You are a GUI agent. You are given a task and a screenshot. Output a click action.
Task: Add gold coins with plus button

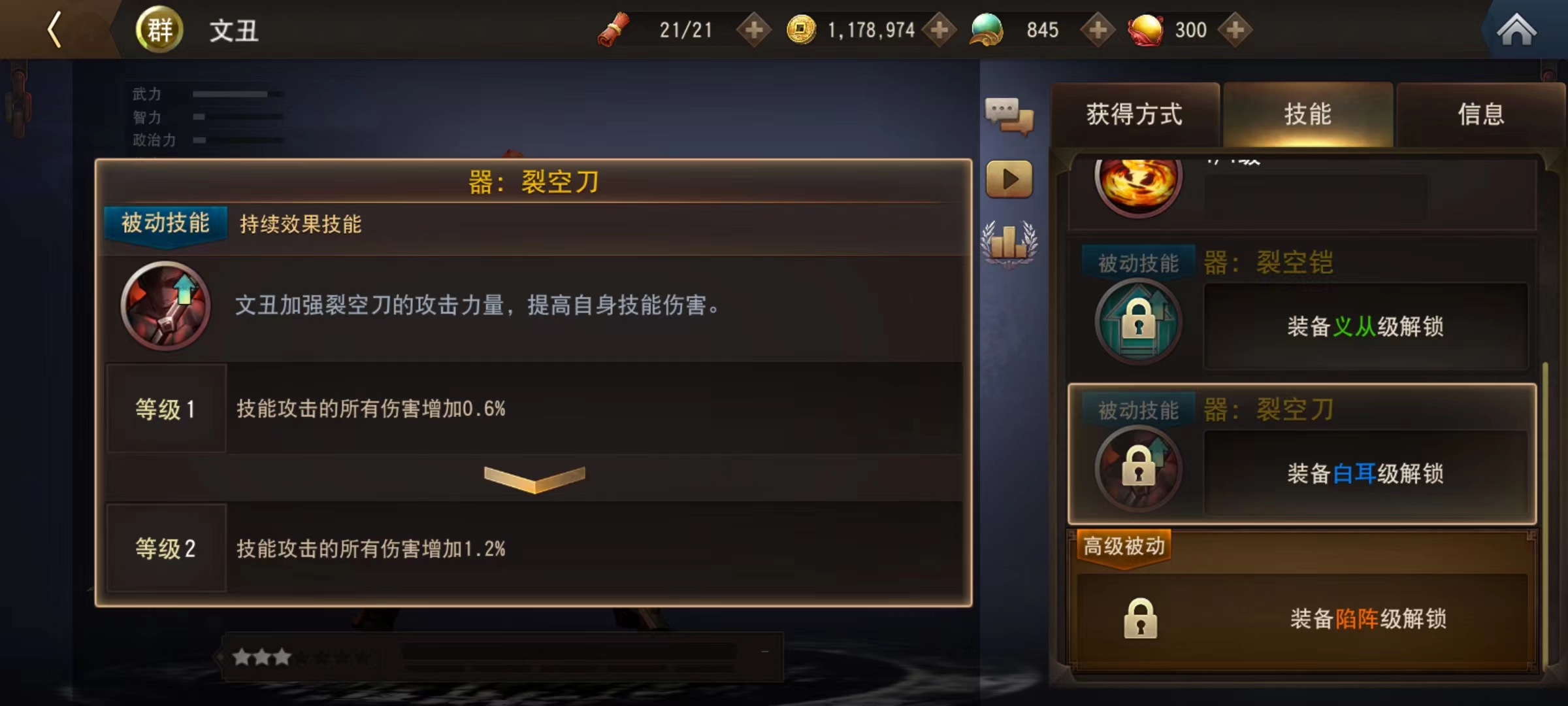tap(939, 30)
